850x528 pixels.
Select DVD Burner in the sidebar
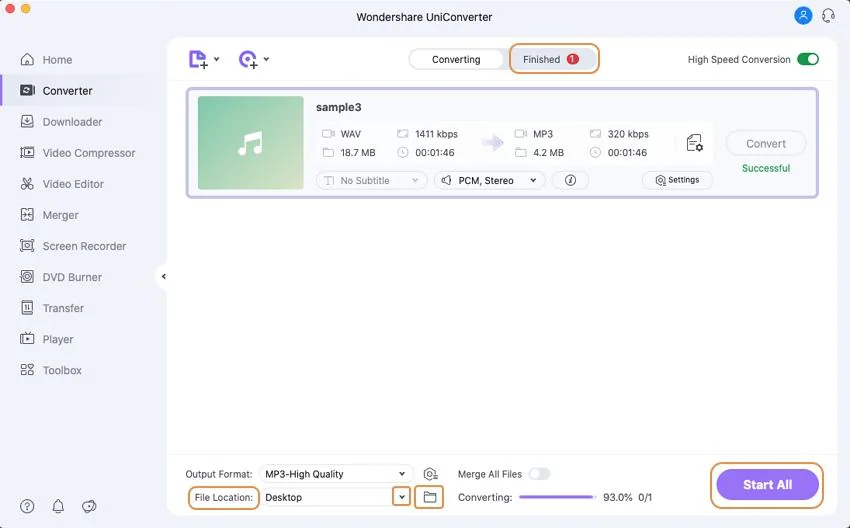click(x=72, y=277)
